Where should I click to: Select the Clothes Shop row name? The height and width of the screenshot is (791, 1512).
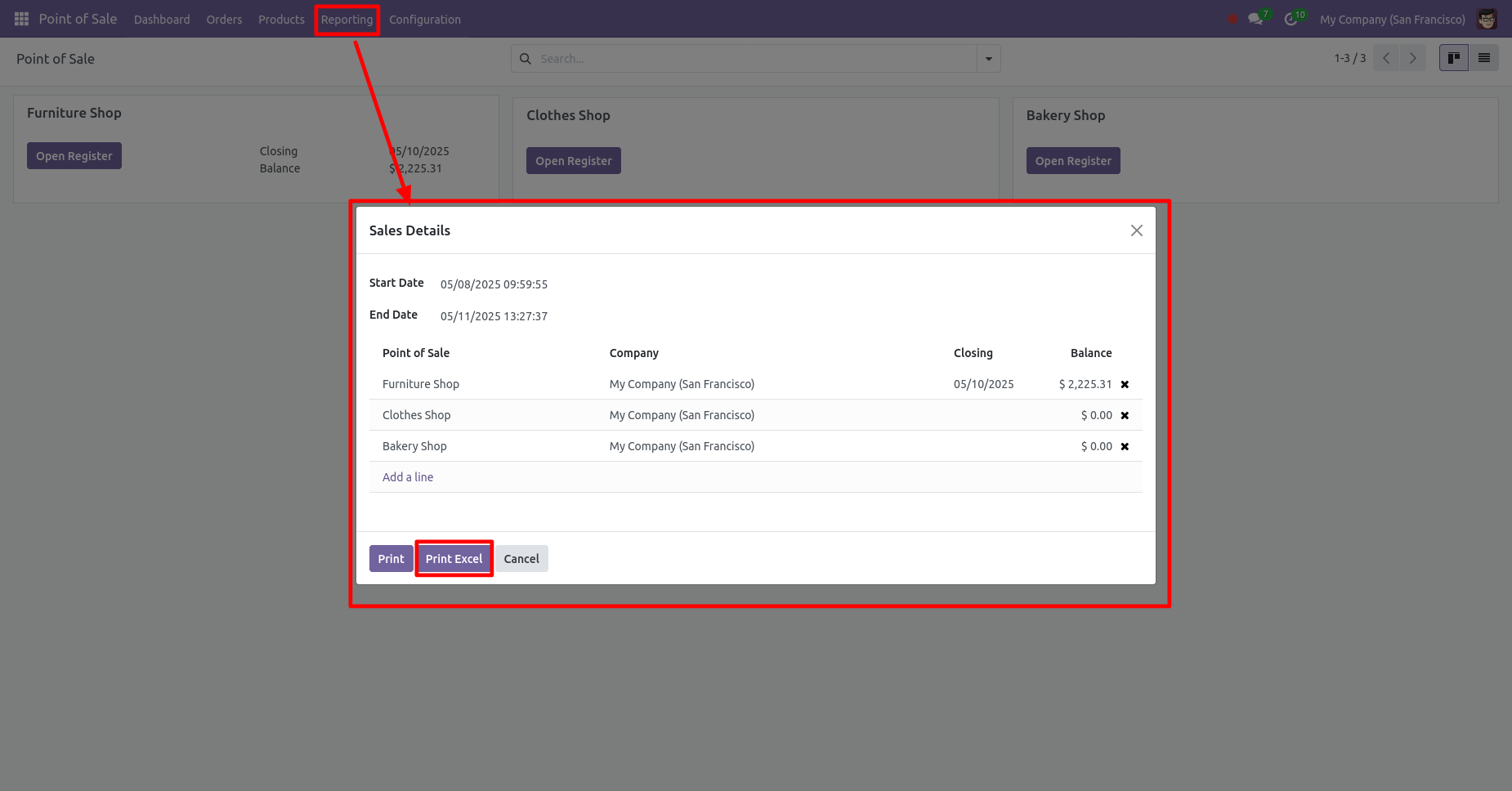pos(417,415)
